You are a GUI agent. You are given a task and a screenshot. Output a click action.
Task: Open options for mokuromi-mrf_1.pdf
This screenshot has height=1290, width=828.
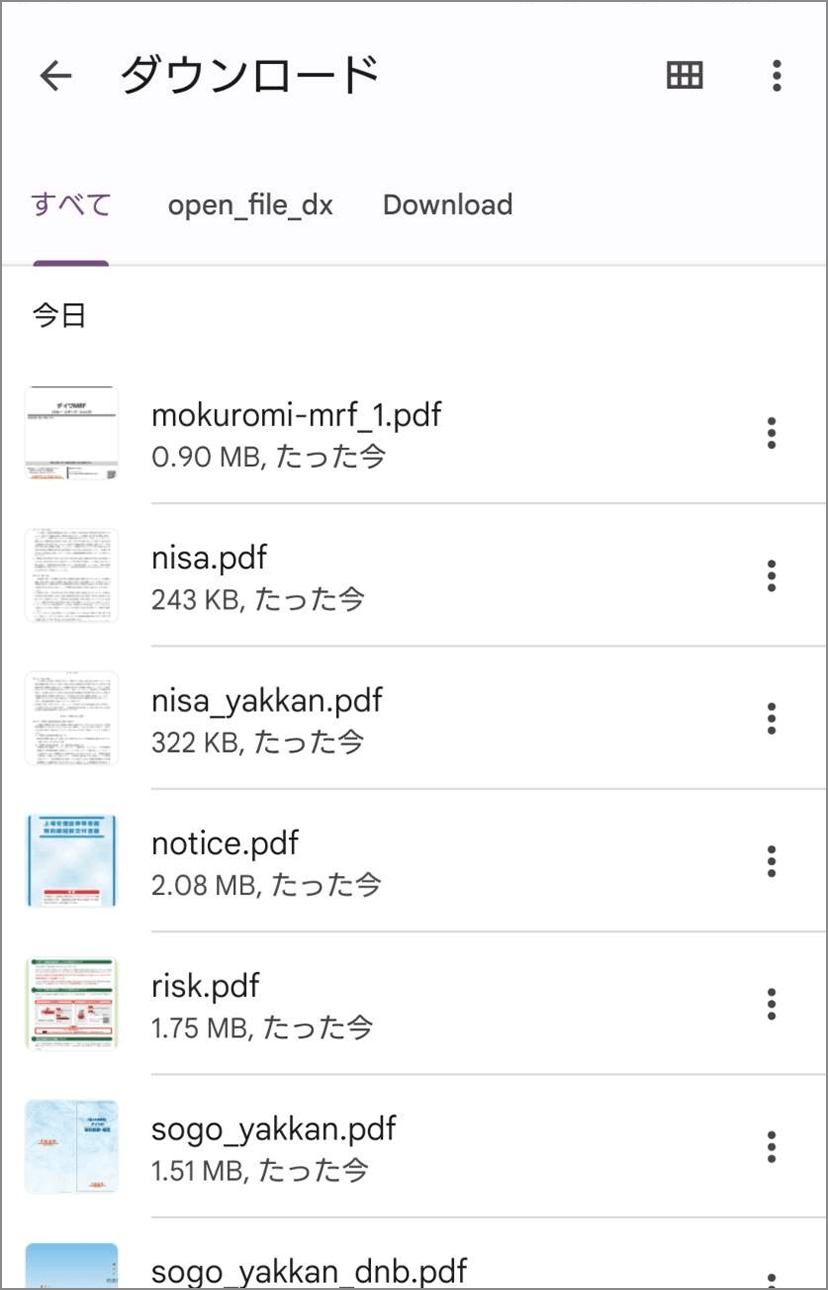coord(771,434)
